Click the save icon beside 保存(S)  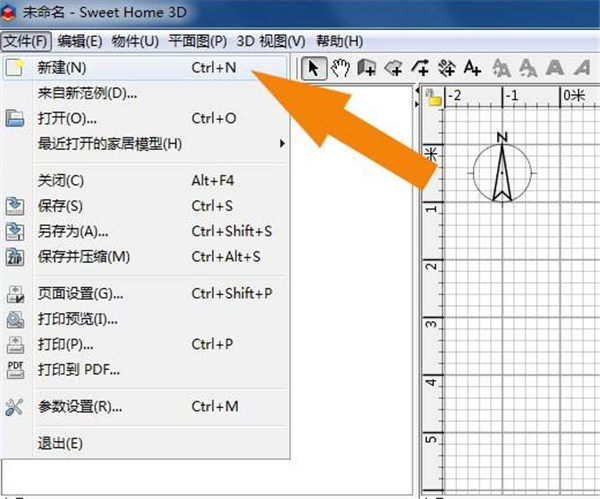15,206
